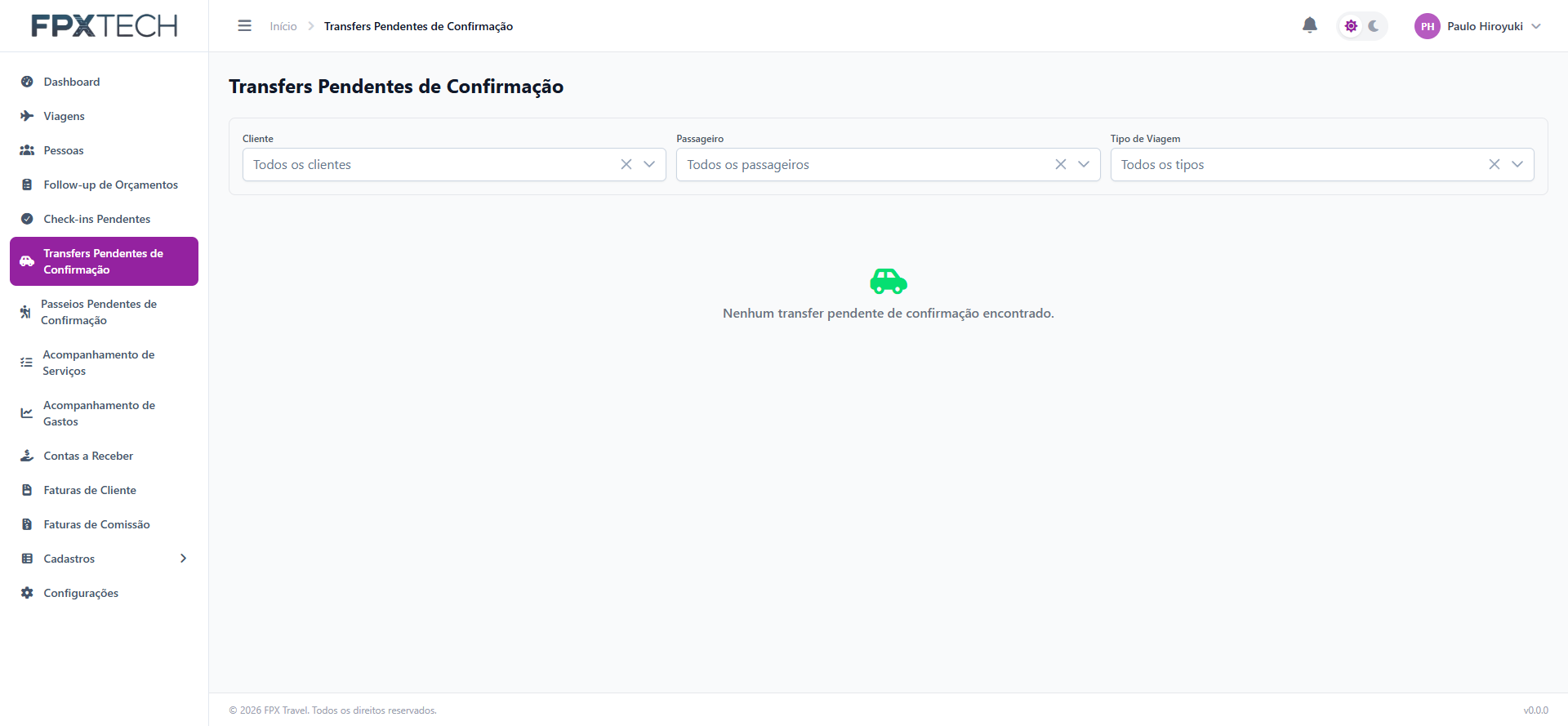This screenshot has height=726, width=1568.
Task: Click the Contas a Receber hand-coin icon
Action: point(27,456)
